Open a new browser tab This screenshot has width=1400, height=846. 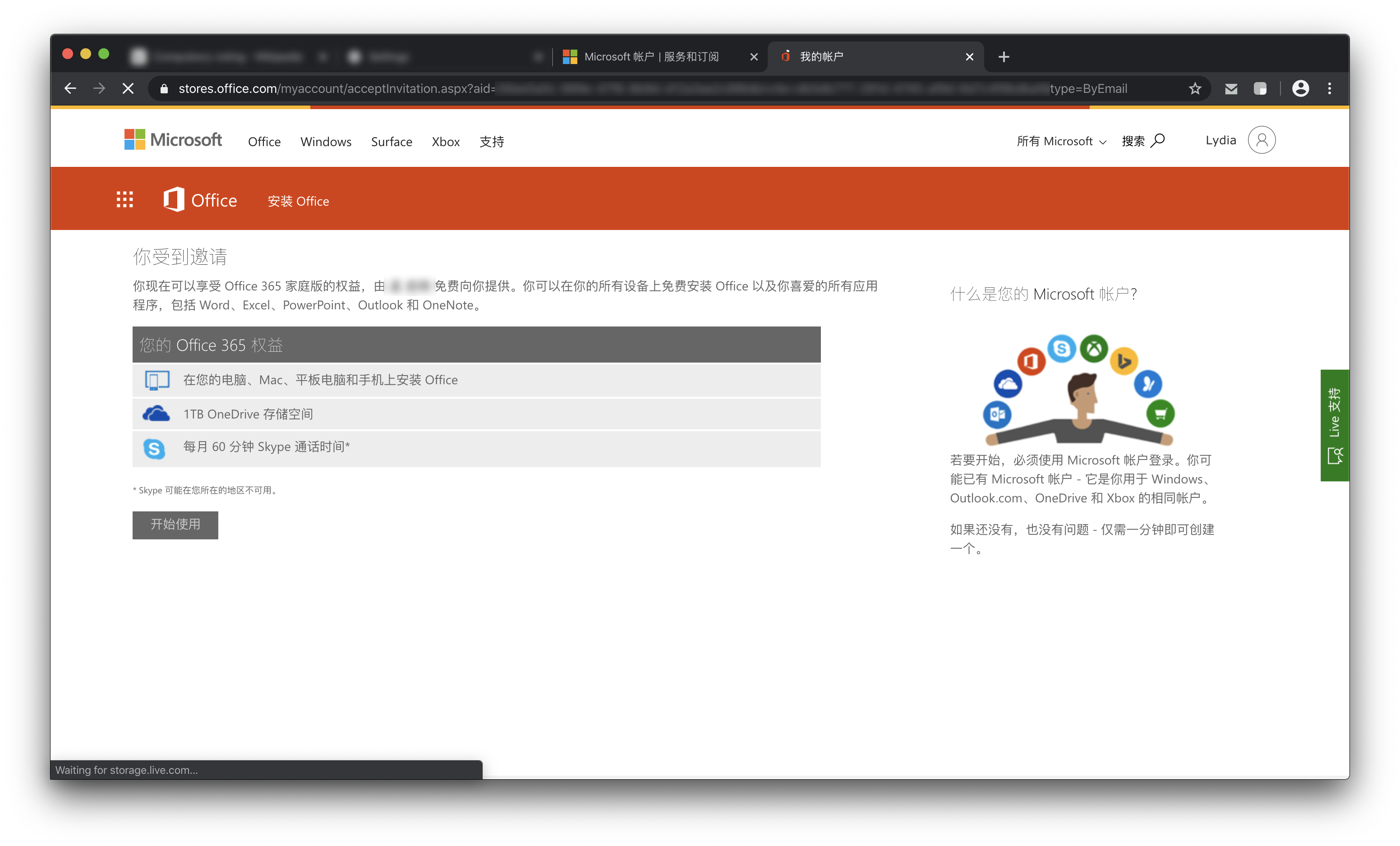click(1004, 57)
